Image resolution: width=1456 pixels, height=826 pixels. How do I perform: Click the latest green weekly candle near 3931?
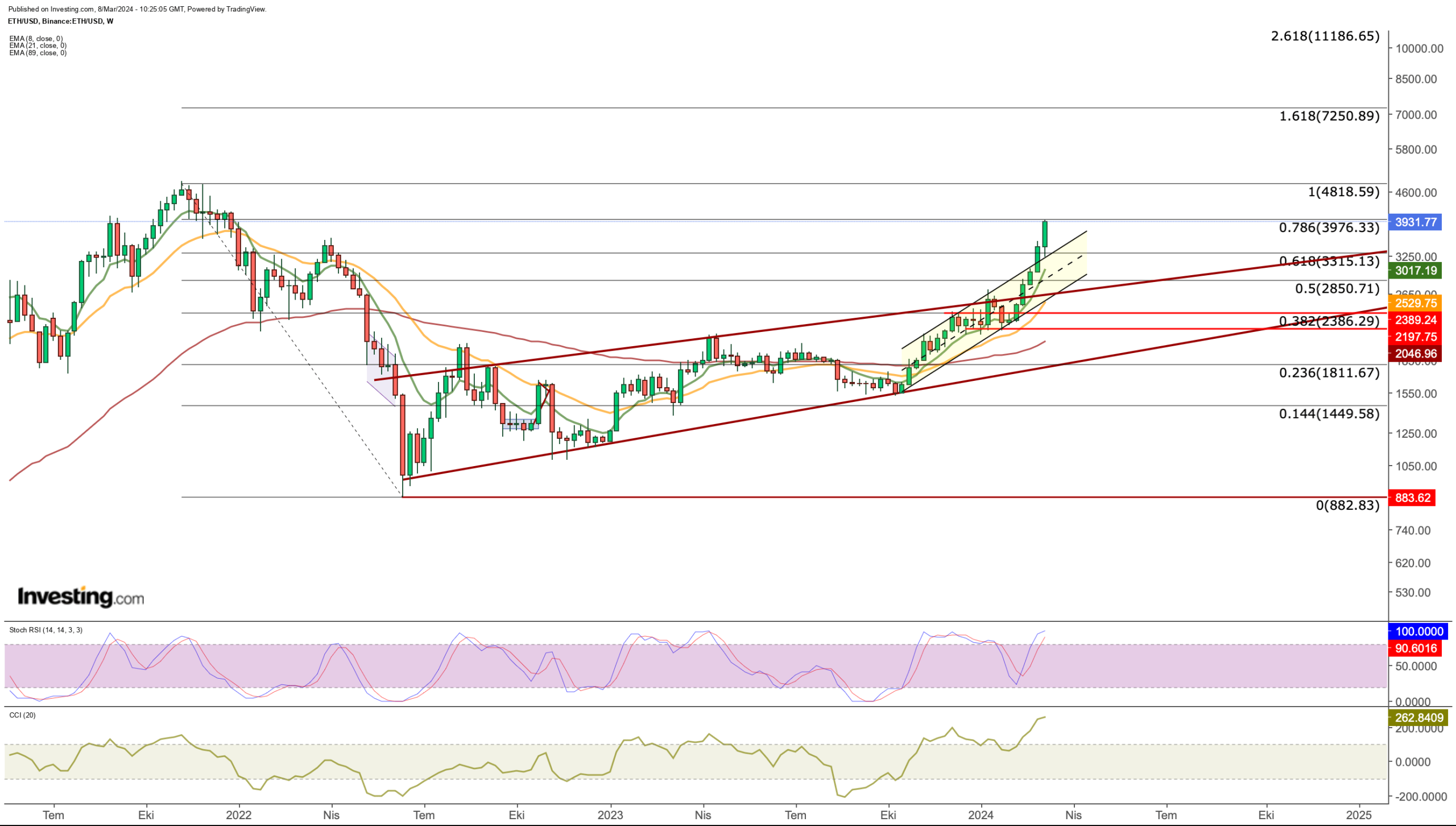click(x=1045, y=234)
